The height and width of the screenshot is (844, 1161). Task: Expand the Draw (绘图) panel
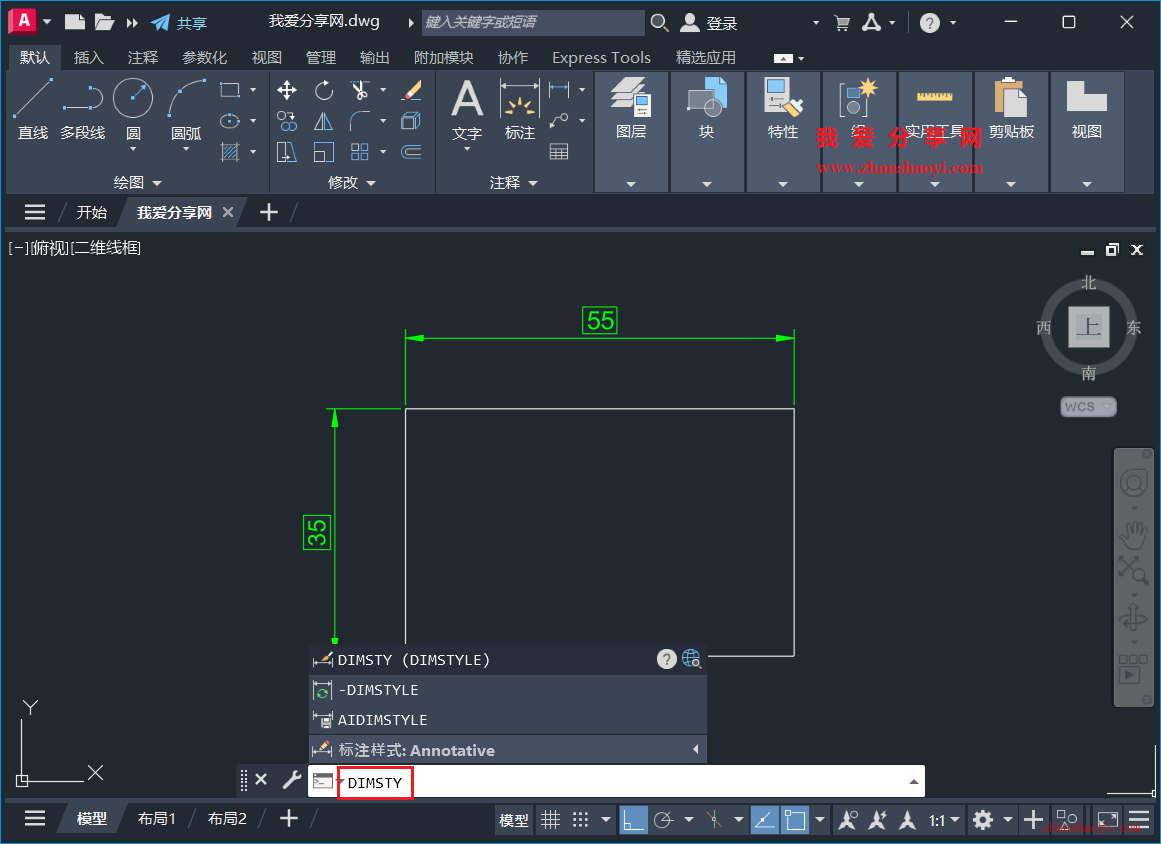tap(137, 182)
